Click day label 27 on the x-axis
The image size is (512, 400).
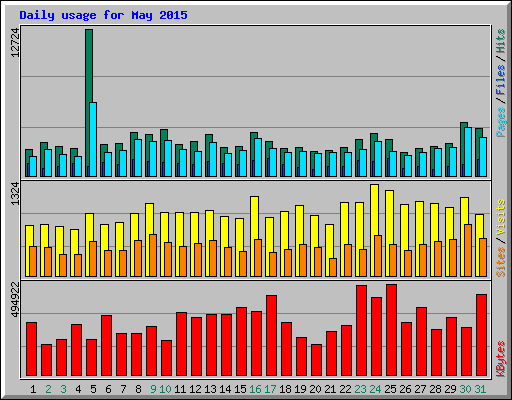(x=420, y=389)
